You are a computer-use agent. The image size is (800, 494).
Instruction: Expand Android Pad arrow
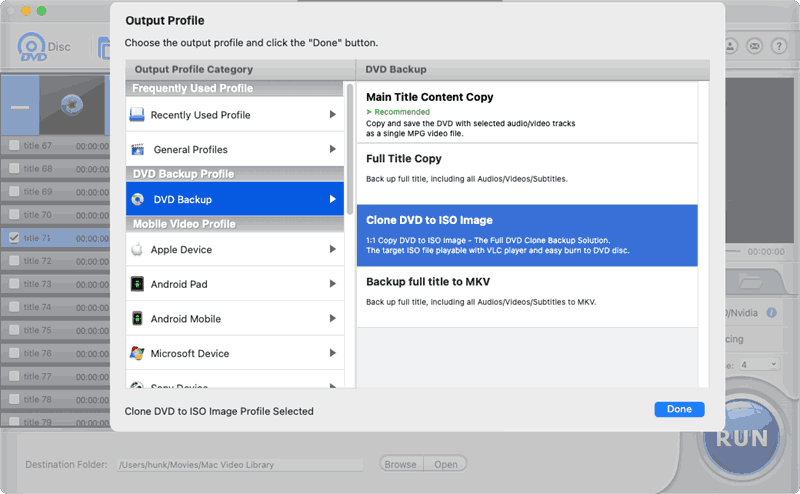[x=333, y=284]
